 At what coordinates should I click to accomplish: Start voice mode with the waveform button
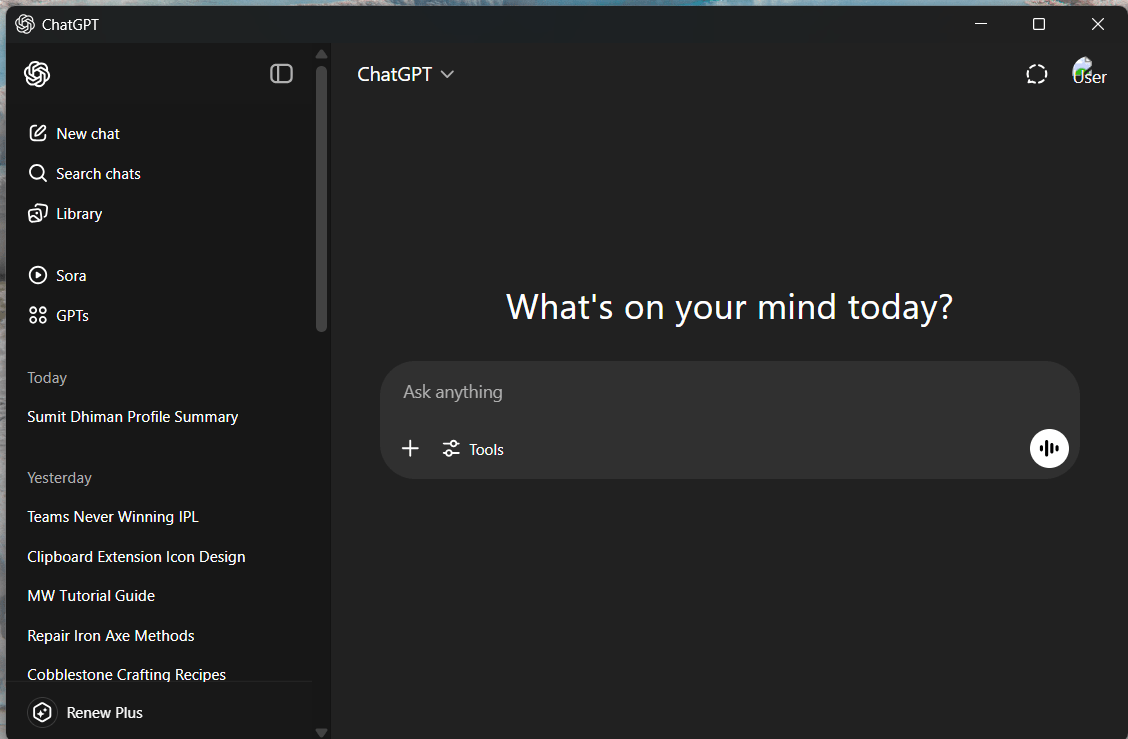[x=1049, y=448]
